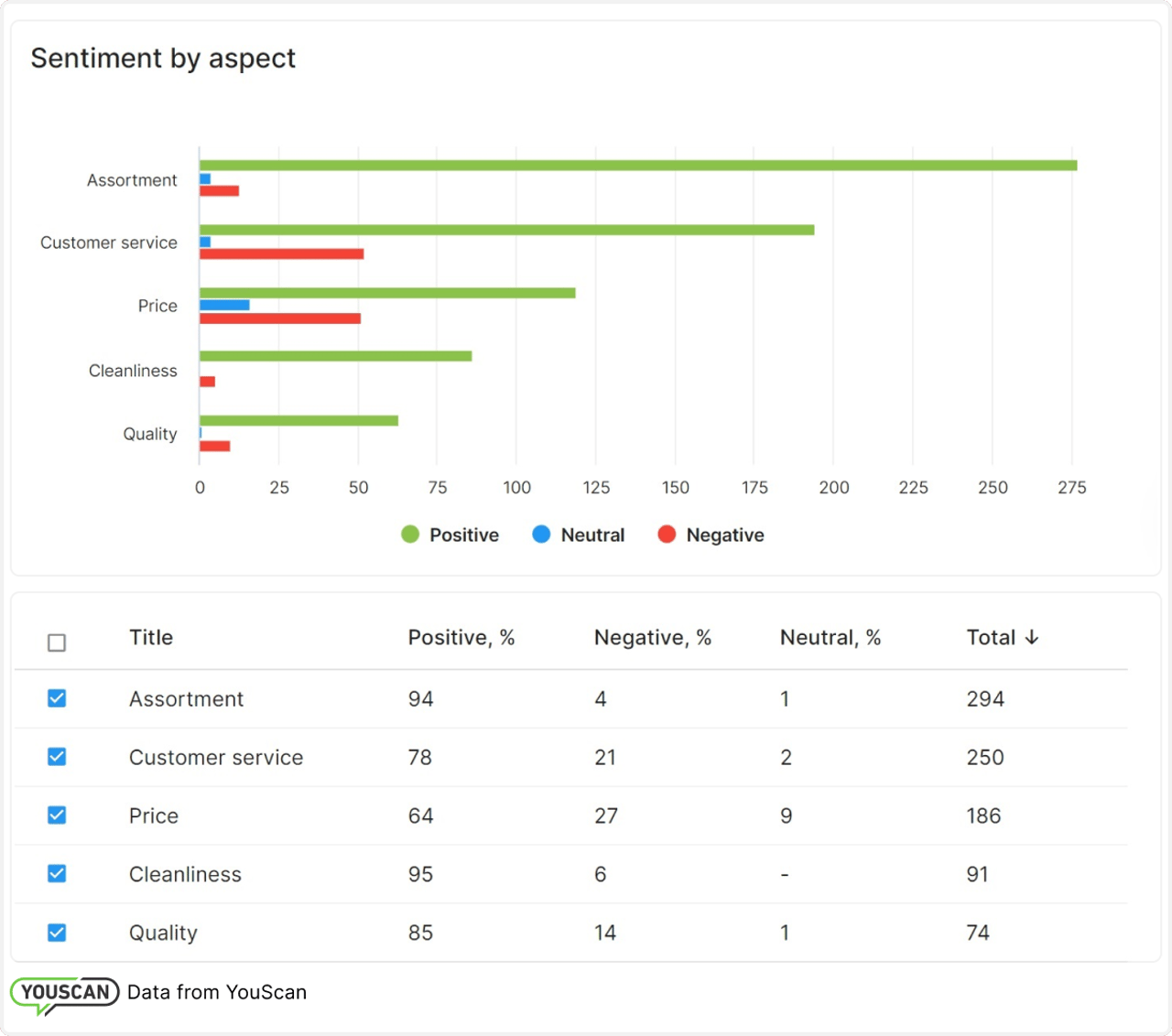Click the blue Neutral legend dot
The width and height of the screenshot is (1172, 1036).
541,534
